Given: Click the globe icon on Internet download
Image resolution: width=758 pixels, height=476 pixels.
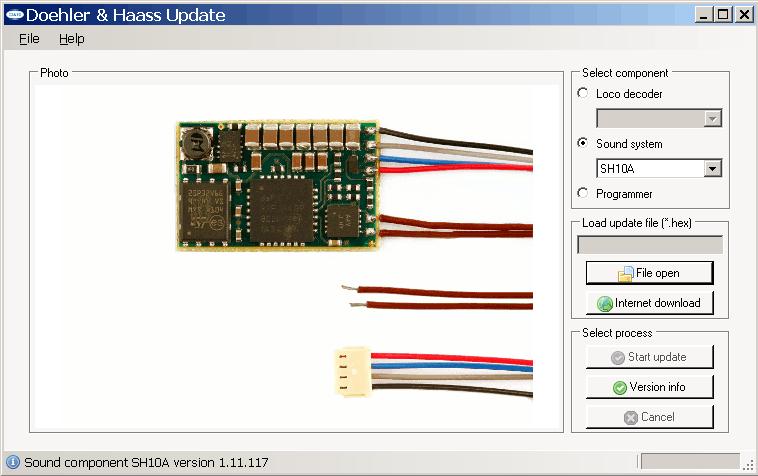Looking at the screenshot, I should click(x=605, y=303).
